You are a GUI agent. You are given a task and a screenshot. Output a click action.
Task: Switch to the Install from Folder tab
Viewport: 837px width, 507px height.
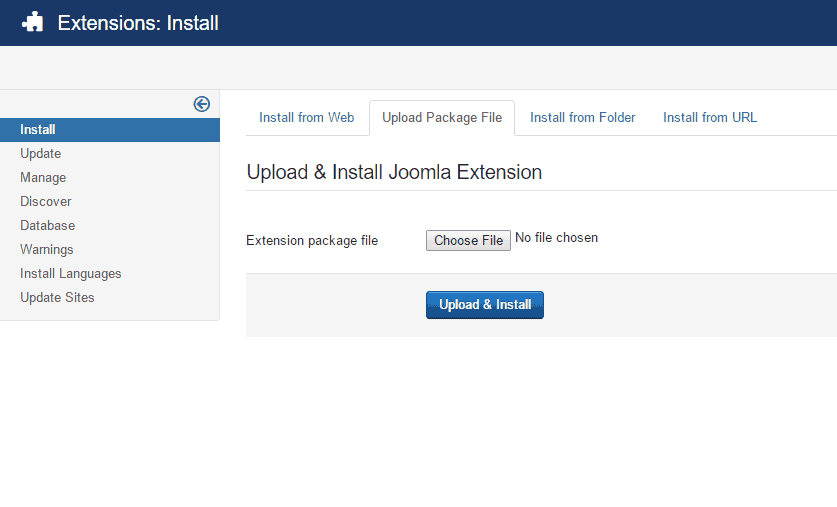click(x=582, y=117)
